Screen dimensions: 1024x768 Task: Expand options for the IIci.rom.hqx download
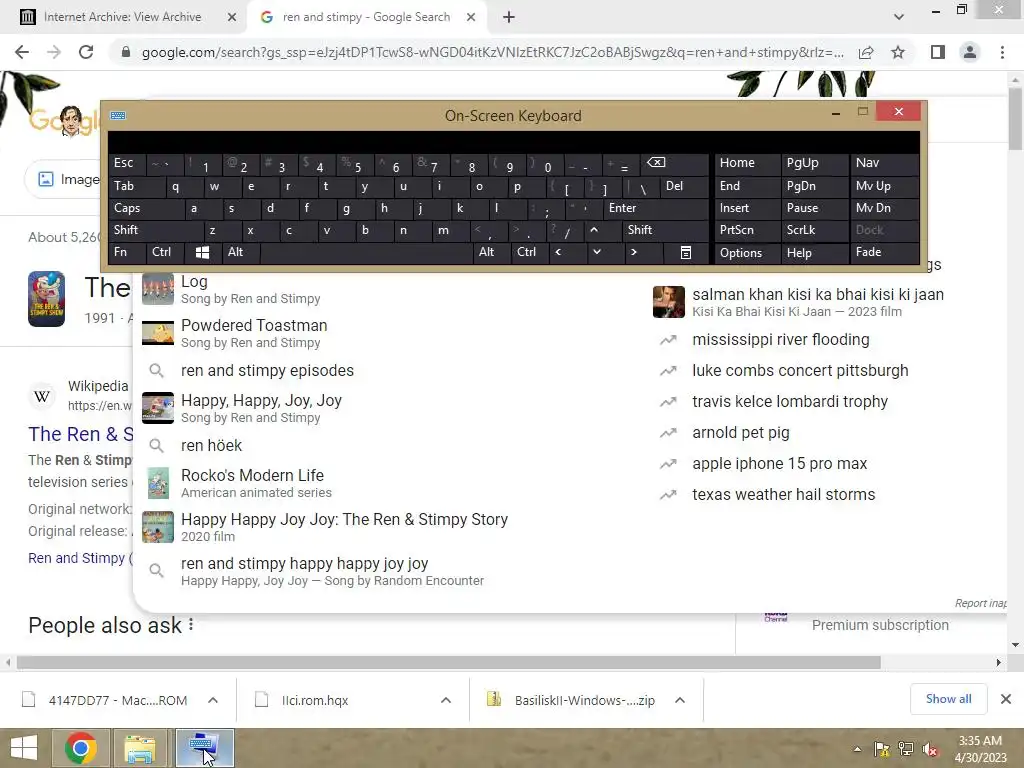(x=446, y=700)
